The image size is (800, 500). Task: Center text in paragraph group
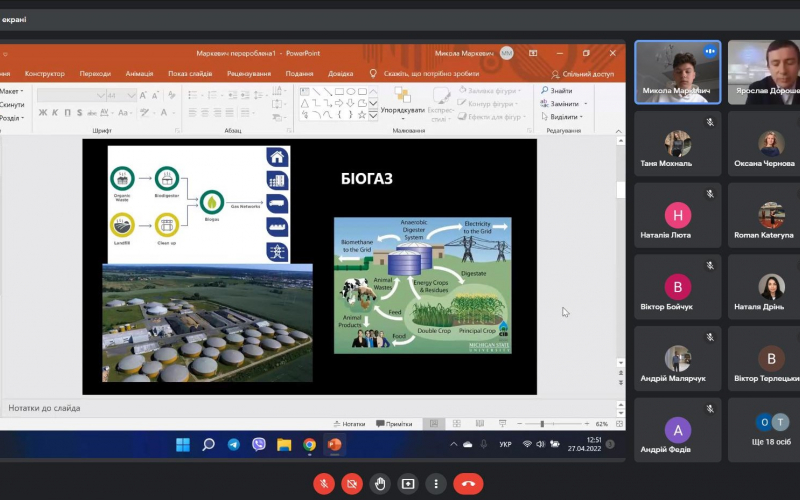(x=205, y=112)
